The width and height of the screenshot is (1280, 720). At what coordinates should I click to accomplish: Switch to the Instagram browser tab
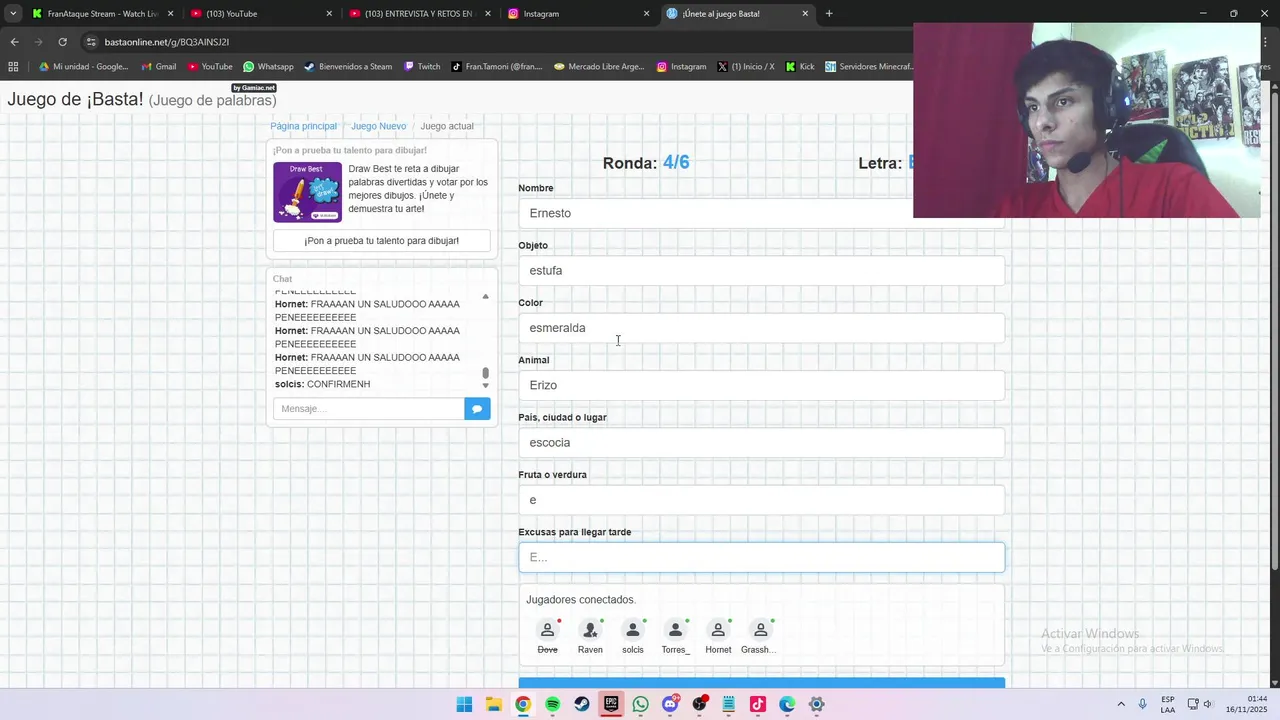[x=579, y=14]
